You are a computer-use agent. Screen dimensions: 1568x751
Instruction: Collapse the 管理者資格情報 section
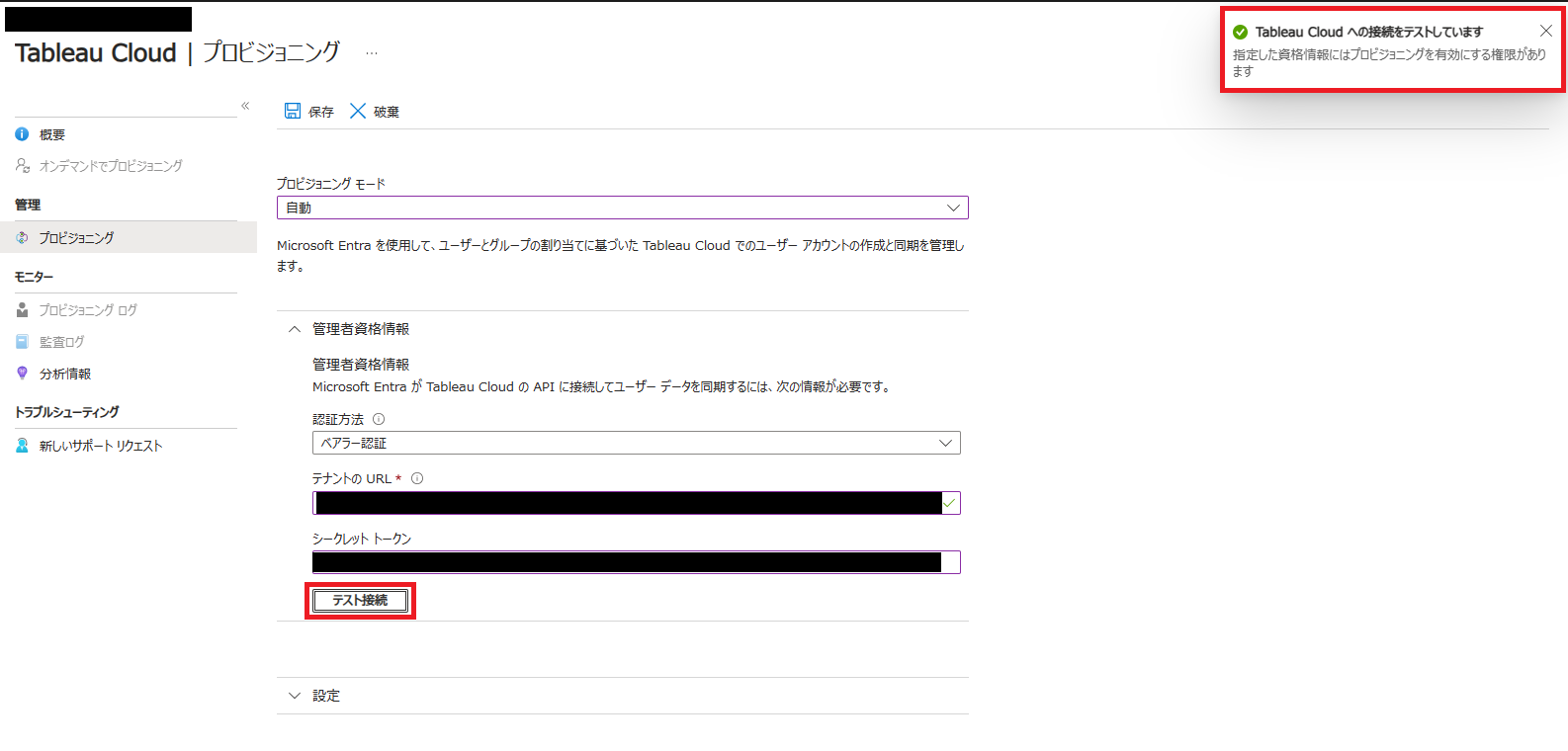295,329
